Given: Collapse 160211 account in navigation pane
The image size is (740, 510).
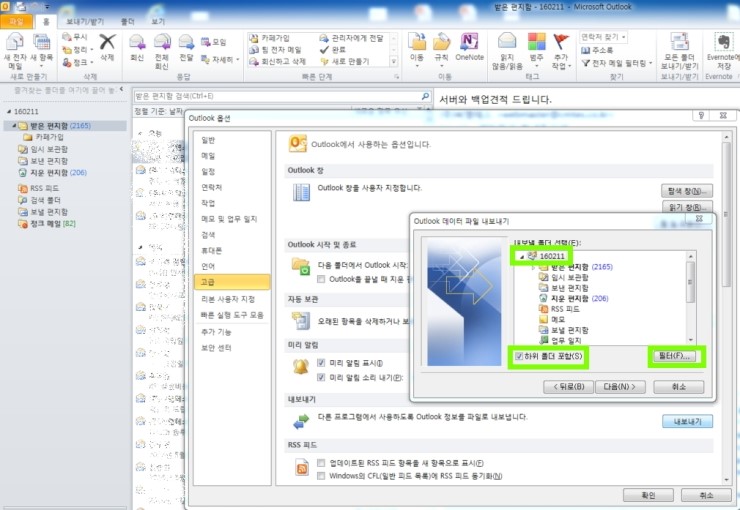Looking at the screenshot, I should tap(9, 112).
